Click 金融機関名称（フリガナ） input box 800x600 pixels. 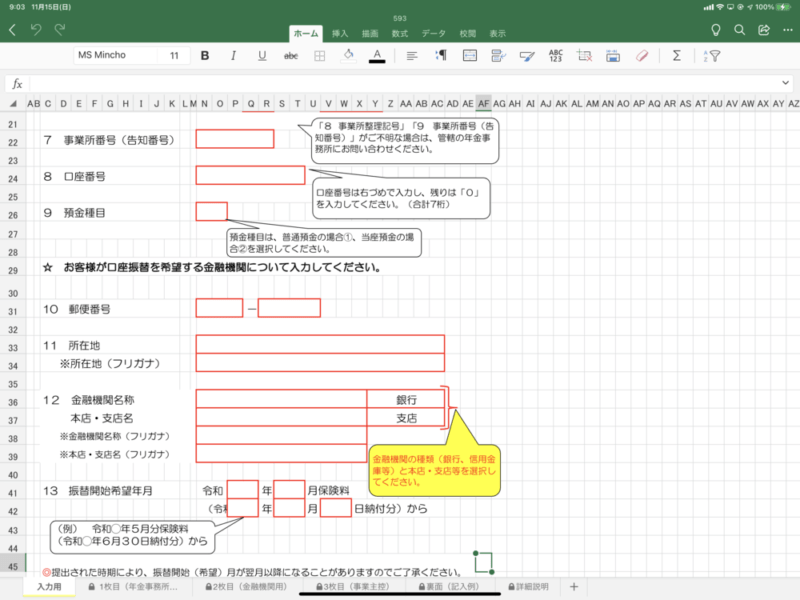click(281, 435)
